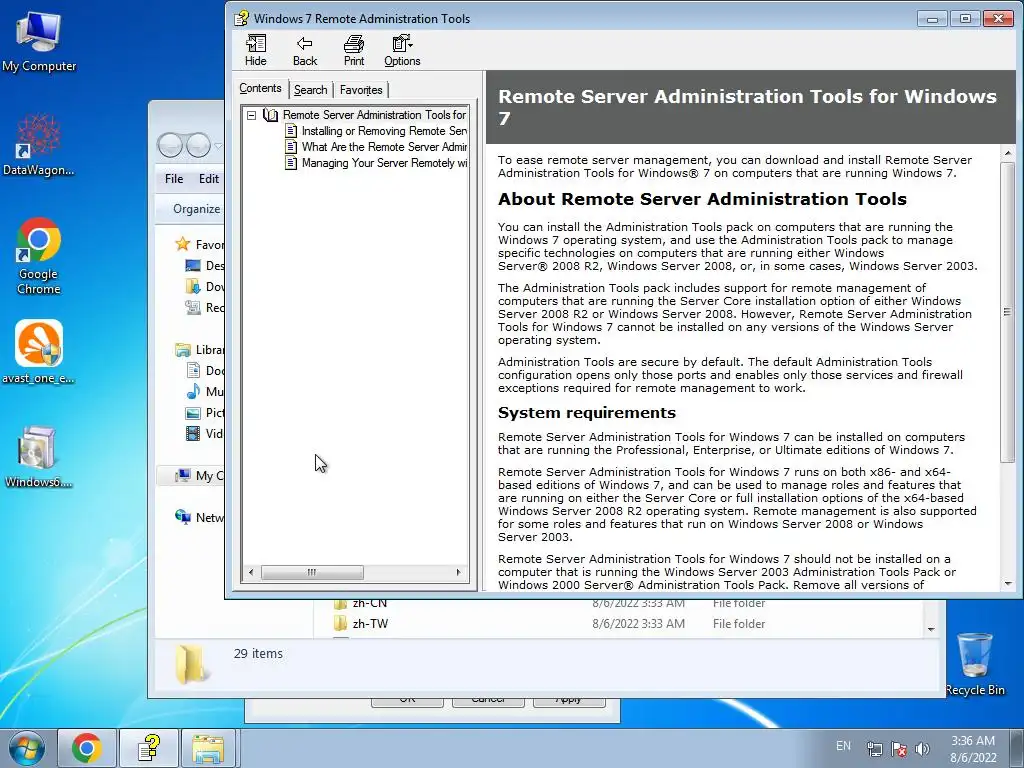
Task: Open the Windows Start menu
Action: point(27,748)
